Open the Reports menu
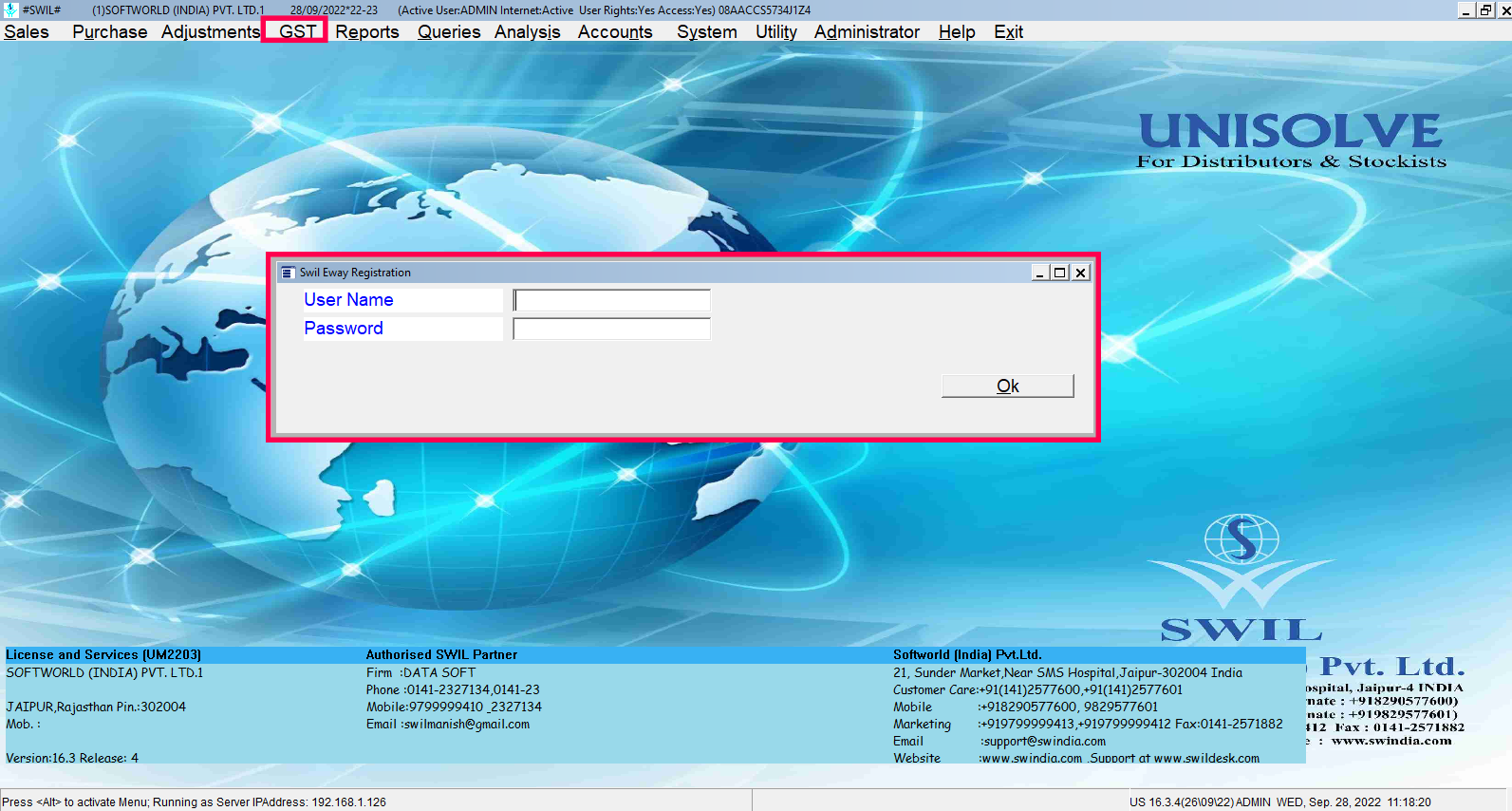The image size is (1512, 811). (x=367, y=32)
